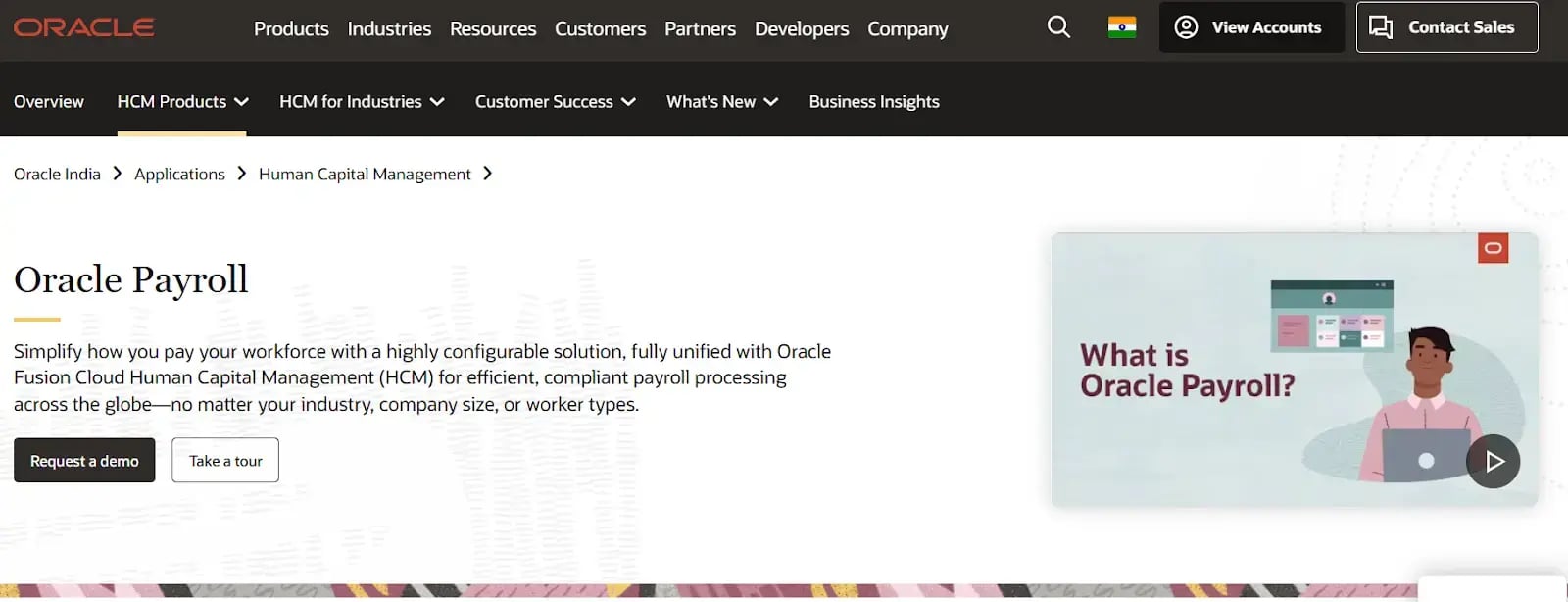1568x602 pixels.
Task: Open the Applications breadcrumb link
Action: click(x=179, y=173)
